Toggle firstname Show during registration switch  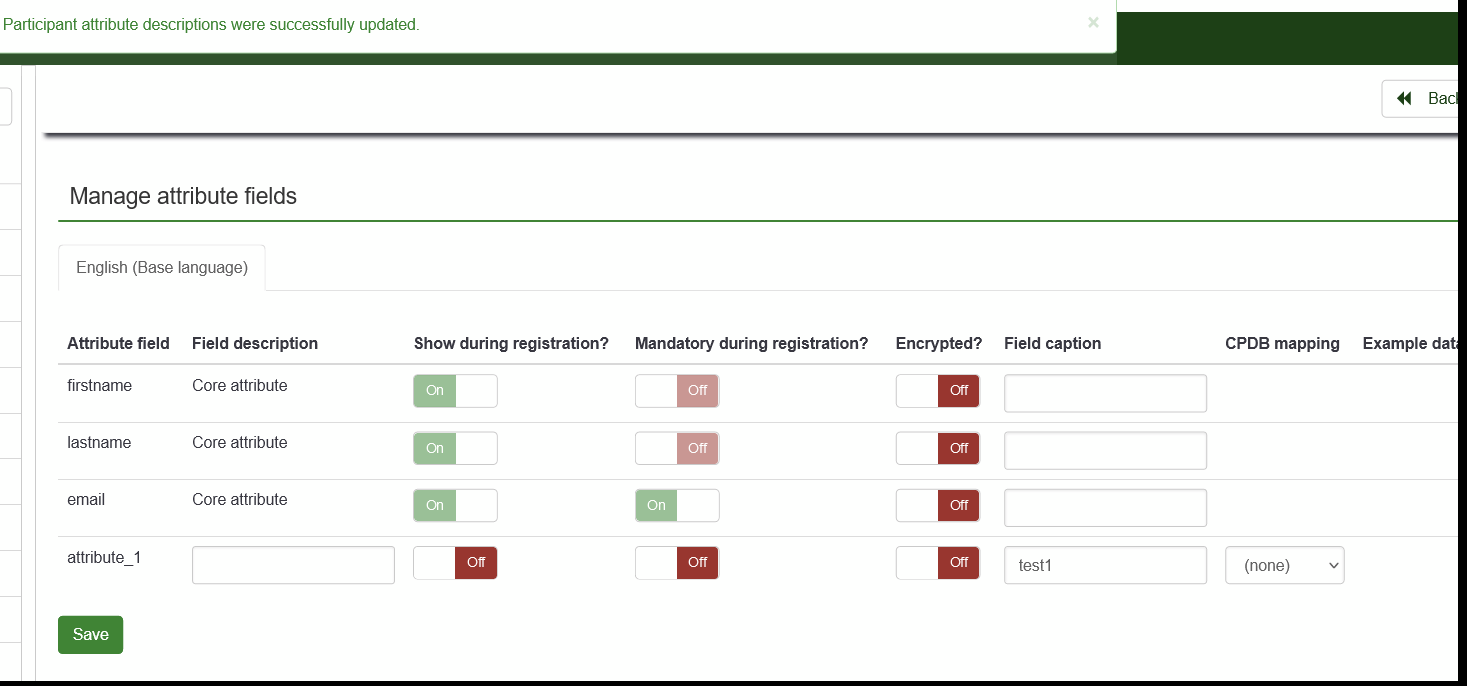coord(455,391)
